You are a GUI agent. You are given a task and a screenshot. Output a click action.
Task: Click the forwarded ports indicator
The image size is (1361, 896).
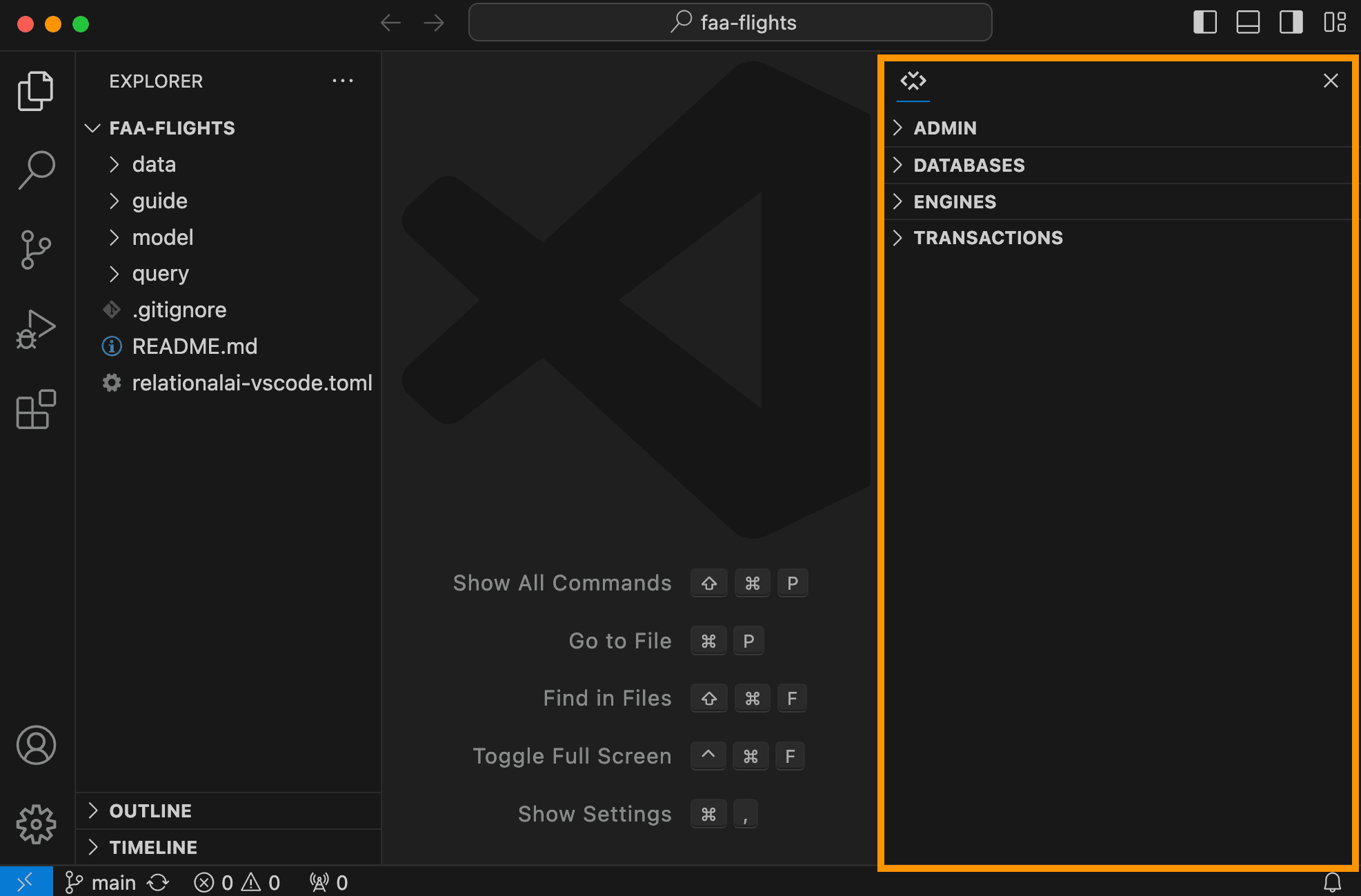click(x=328, y=883)
